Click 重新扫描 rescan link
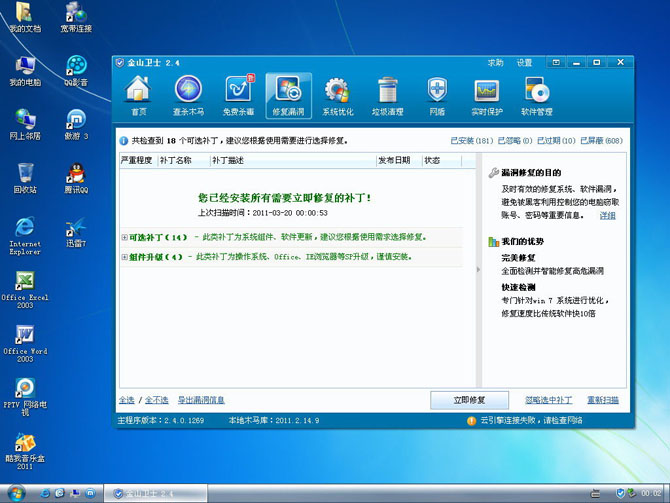 pos(603,400)
